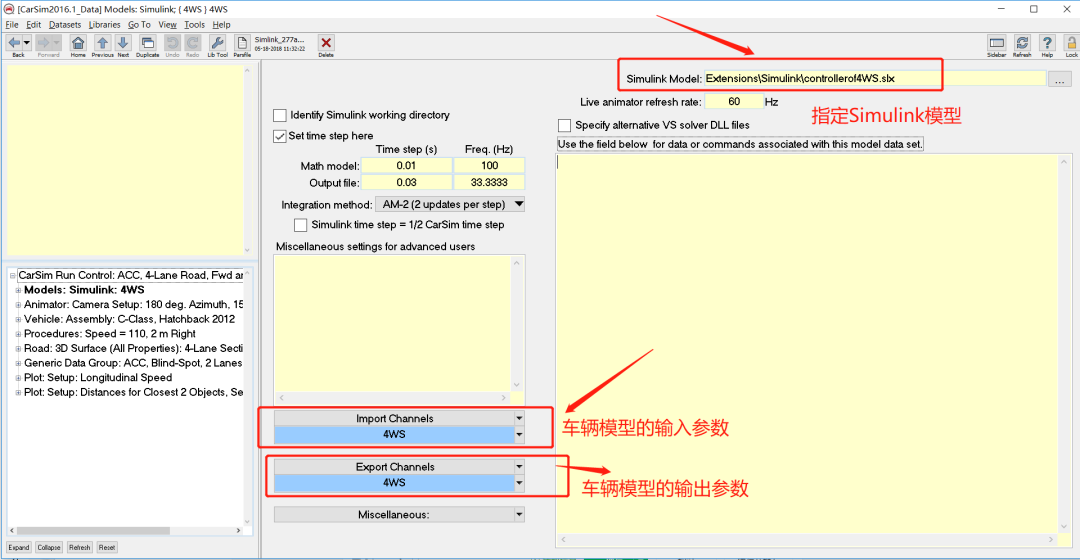Open Integration method dropdown
Viewport: 1080px width, 560px height.
tap(450, 205)
